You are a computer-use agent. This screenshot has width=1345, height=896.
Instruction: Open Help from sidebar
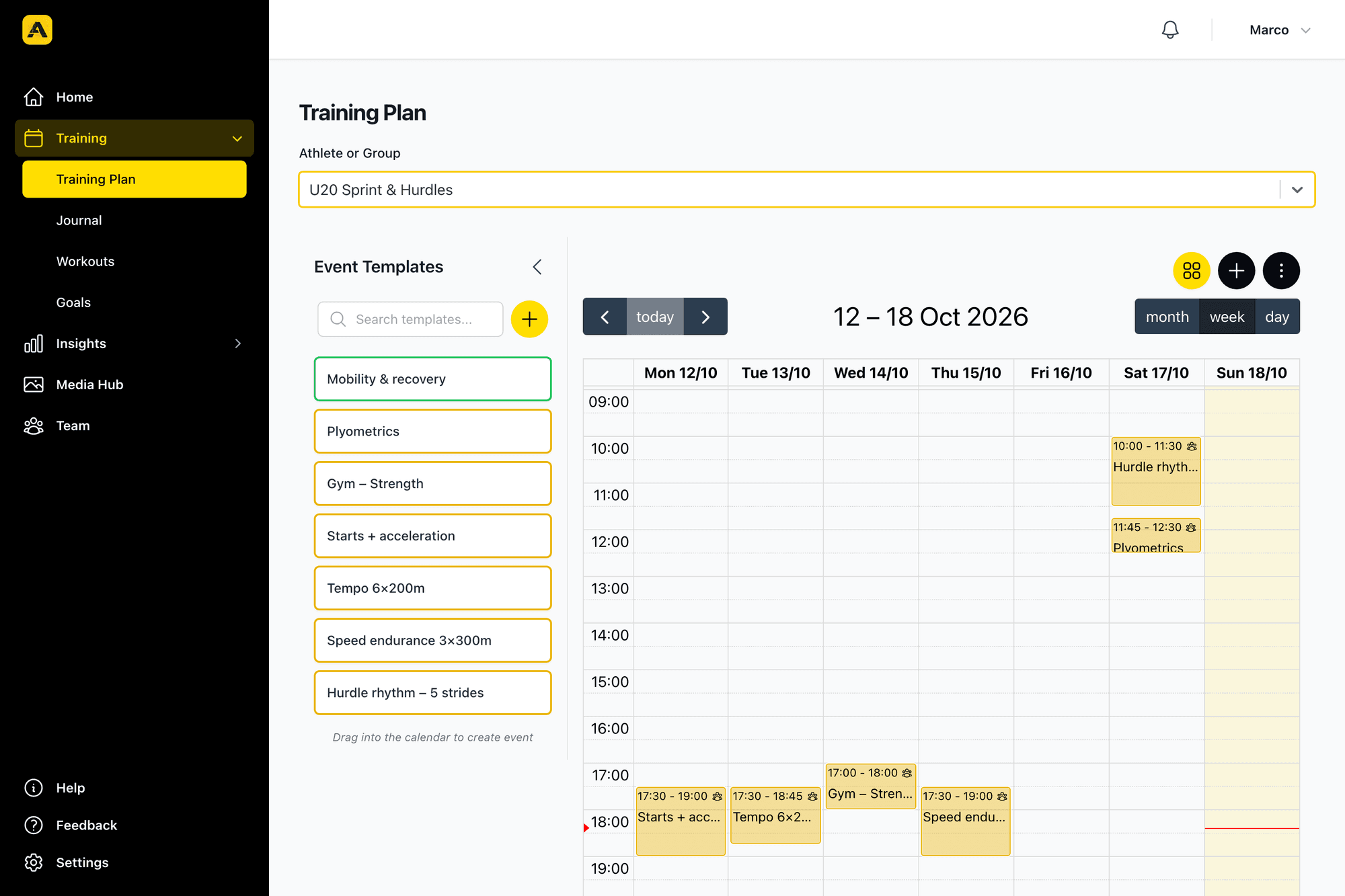[134, 788]
